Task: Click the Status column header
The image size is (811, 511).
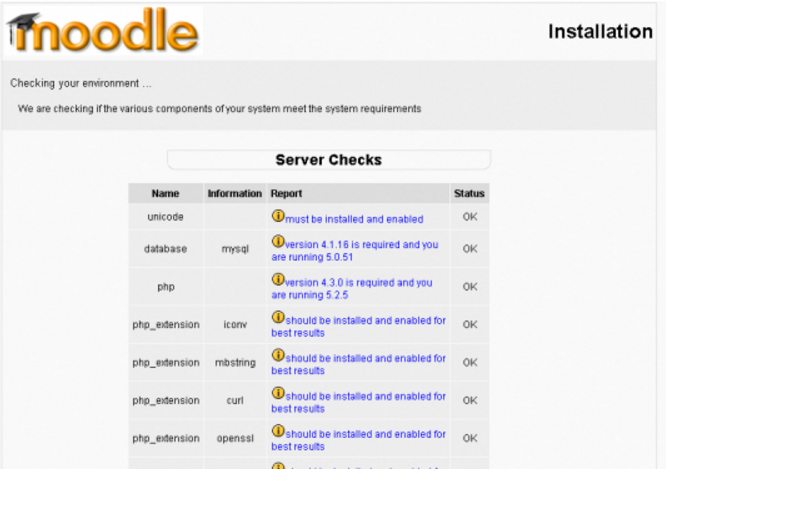Action: pos(469,193)
